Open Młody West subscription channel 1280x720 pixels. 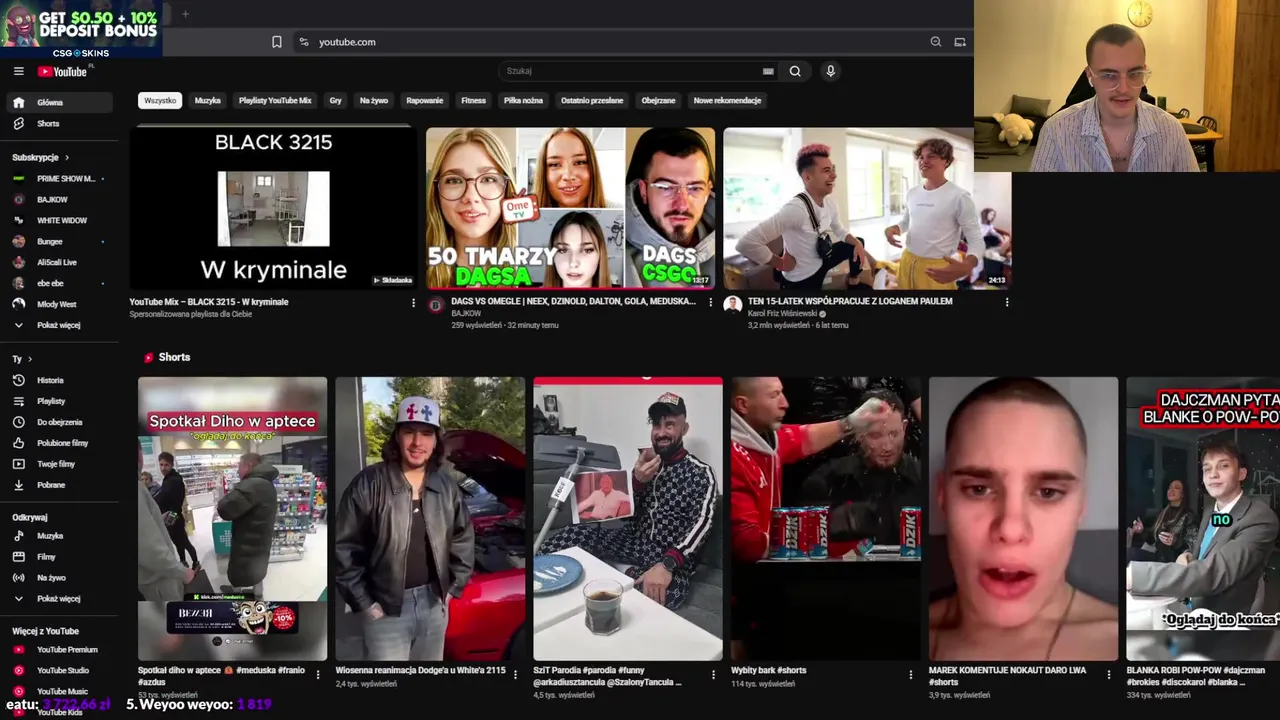(60, 304)
